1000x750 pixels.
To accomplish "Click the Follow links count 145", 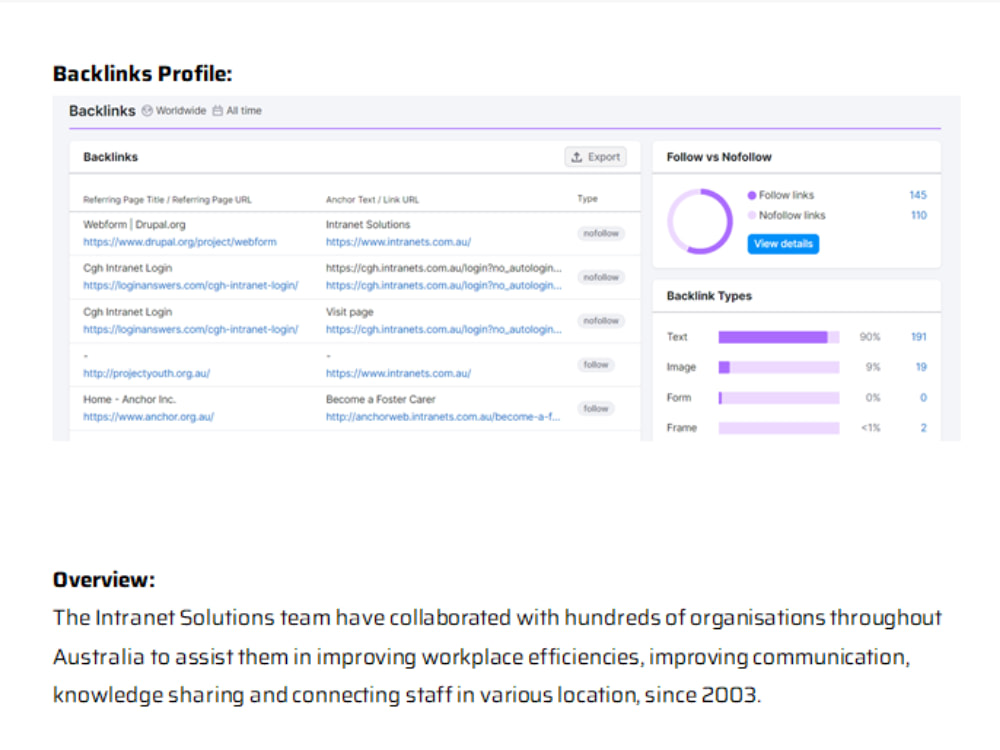I will point(918,195).
